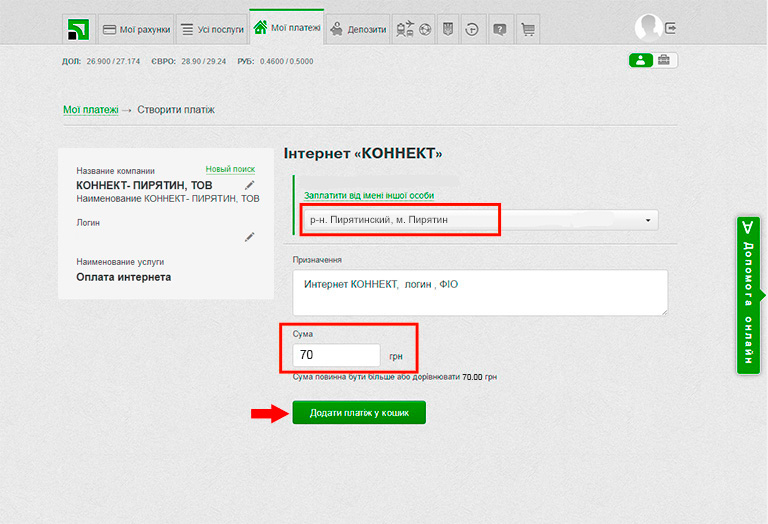Open the regular payments clock icon

click(472, 29)
